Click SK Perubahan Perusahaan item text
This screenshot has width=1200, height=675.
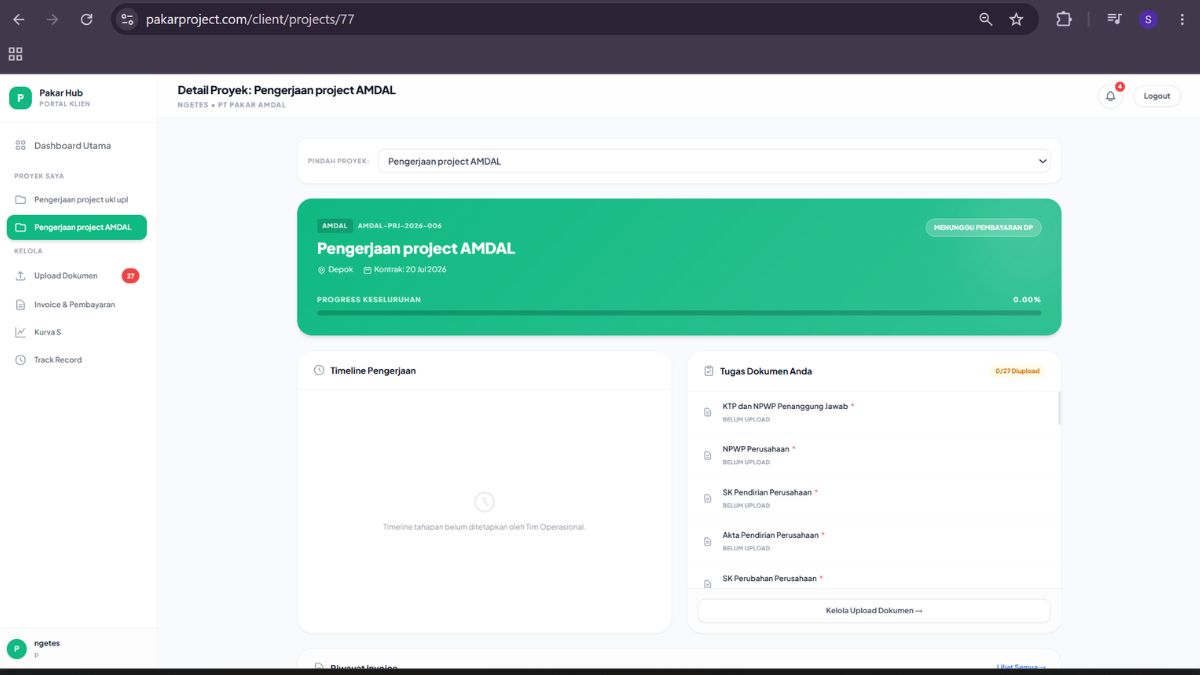click(x=769, y=578)
